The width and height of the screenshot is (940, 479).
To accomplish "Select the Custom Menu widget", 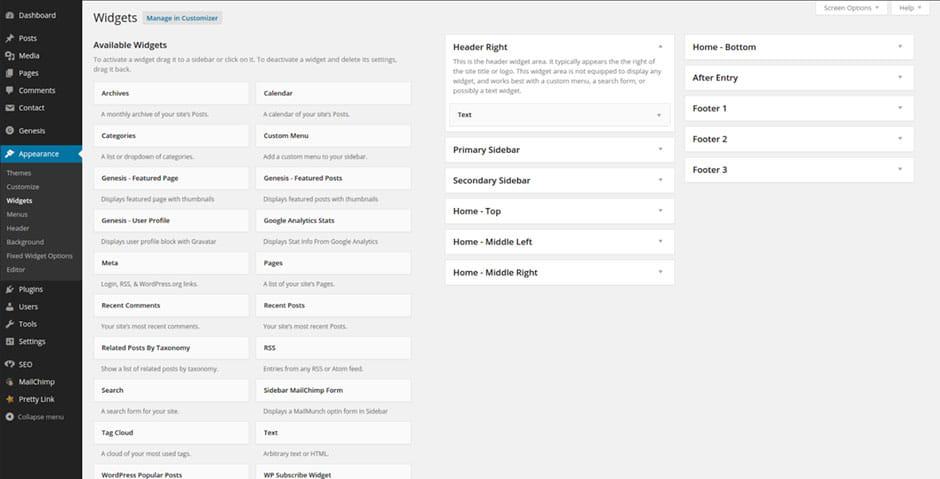I will 333,136.
